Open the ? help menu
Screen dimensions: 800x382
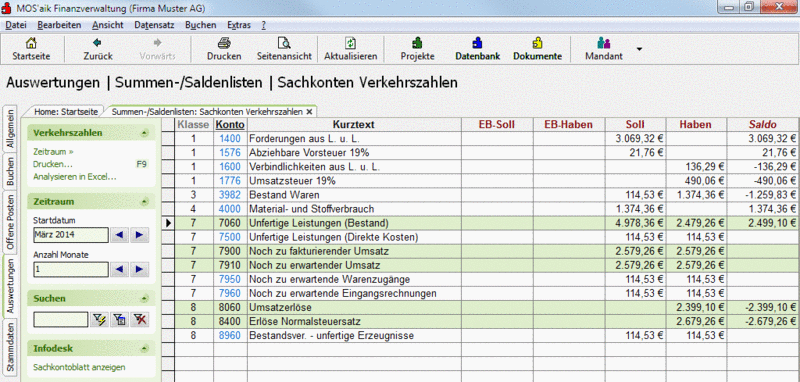264,25
